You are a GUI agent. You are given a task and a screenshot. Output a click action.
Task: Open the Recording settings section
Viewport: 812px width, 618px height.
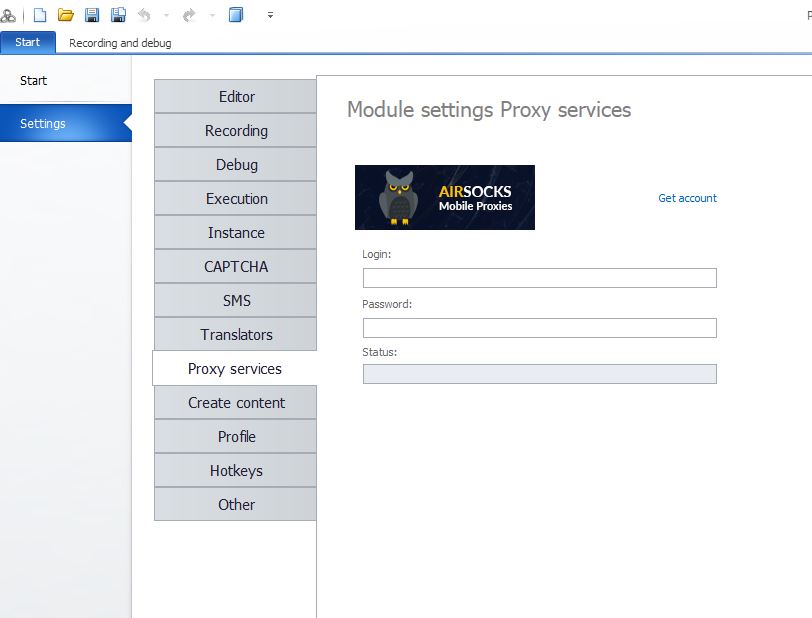point(235,131)
